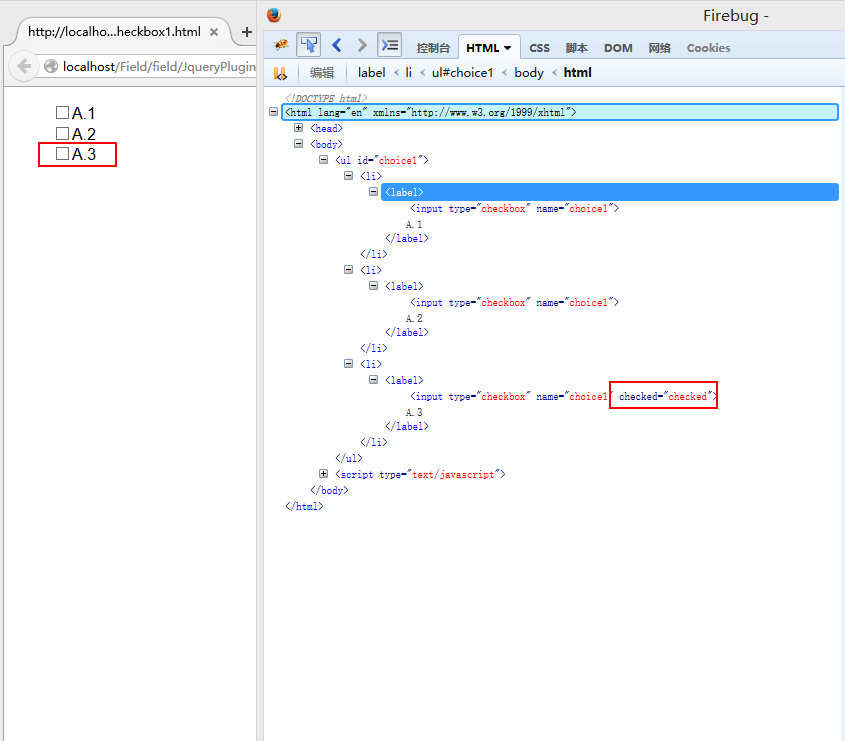
Task: Open the 网络 network tab
Action: tap(660, 48)
